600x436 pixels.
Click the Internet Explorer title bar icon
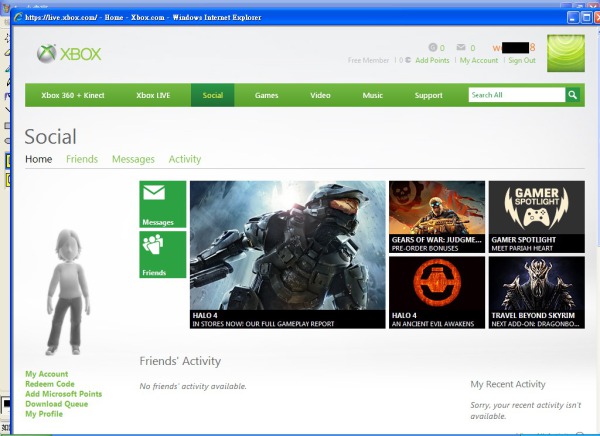tap(17, 18)
